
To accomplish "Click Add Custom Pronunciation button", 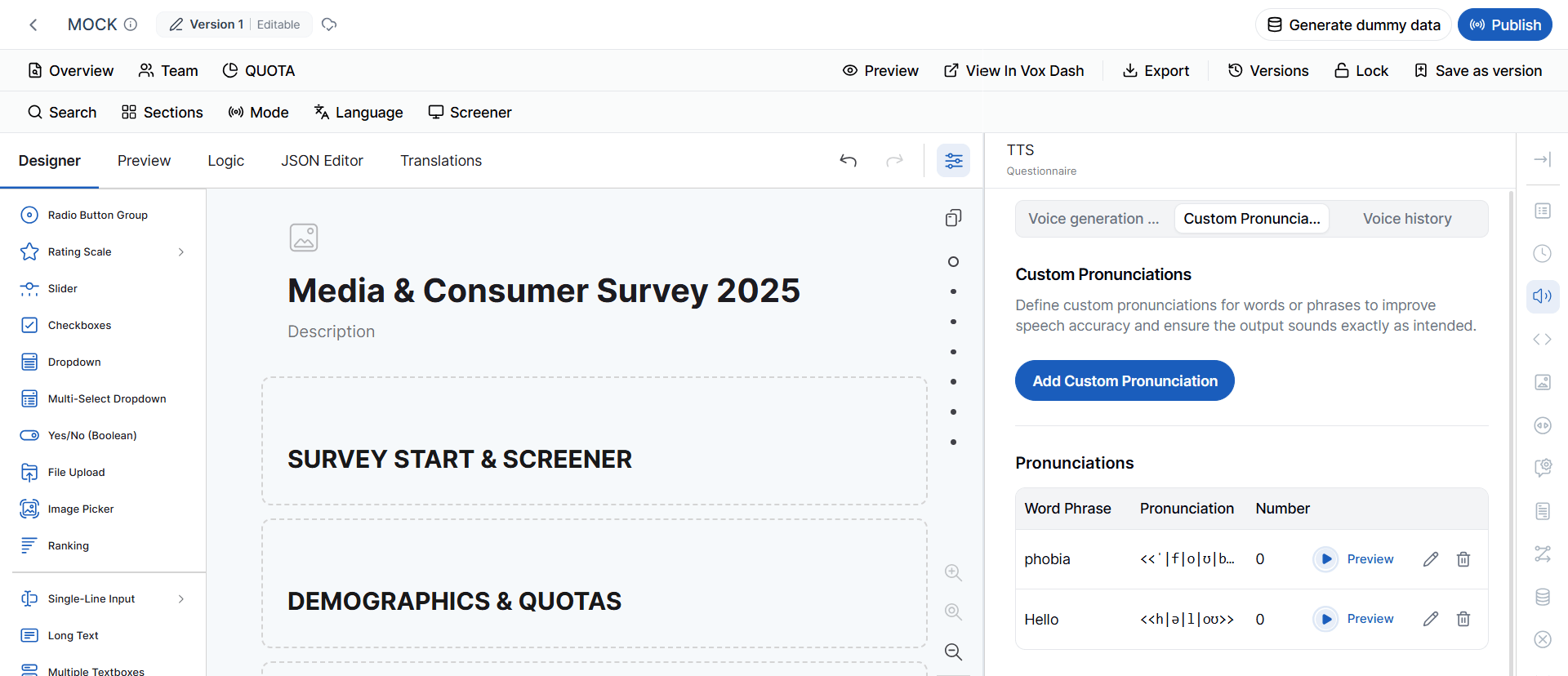I will click(1125, 380).
